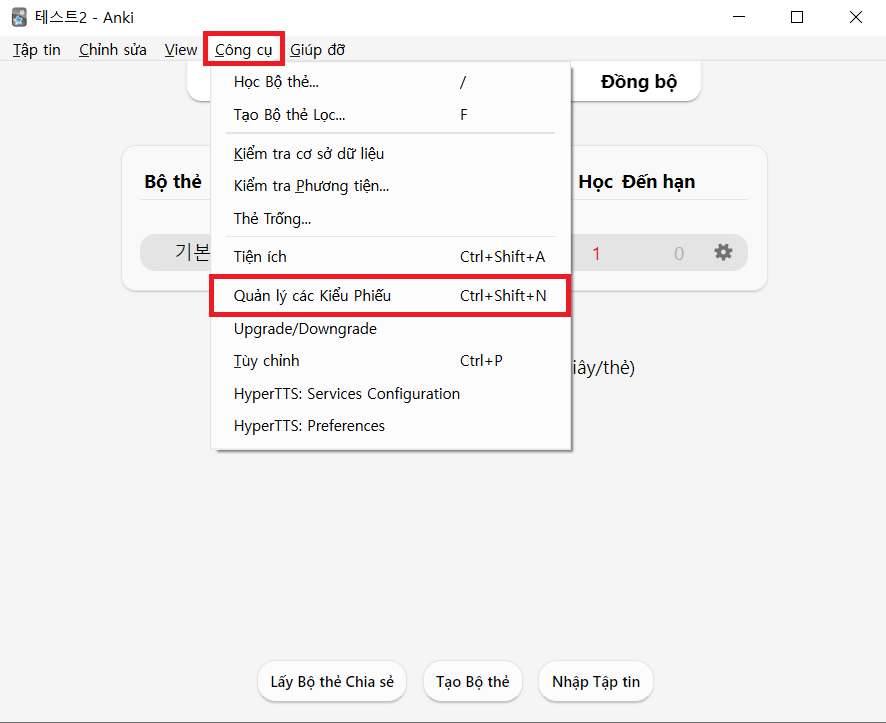Maximize the Anki window
This screenshot has width=886, height=723.
tap(797, 17)
